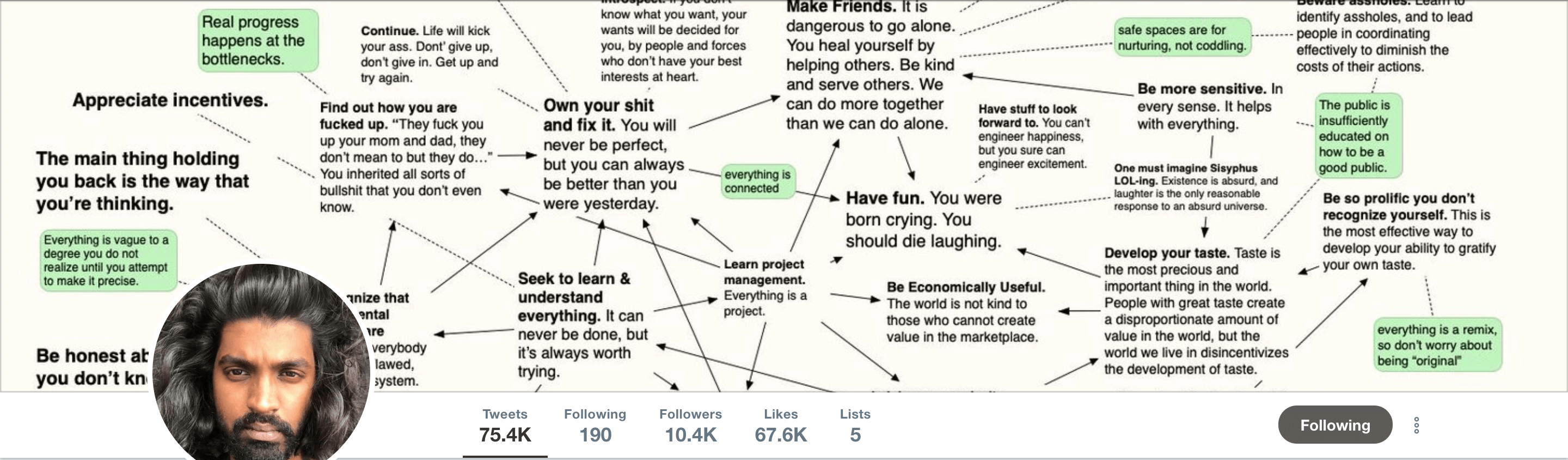Toggle the Following button to unfollow
Image resolution: width=1568 pixels, height=460 pixels.
click(x=1335, y=425)
